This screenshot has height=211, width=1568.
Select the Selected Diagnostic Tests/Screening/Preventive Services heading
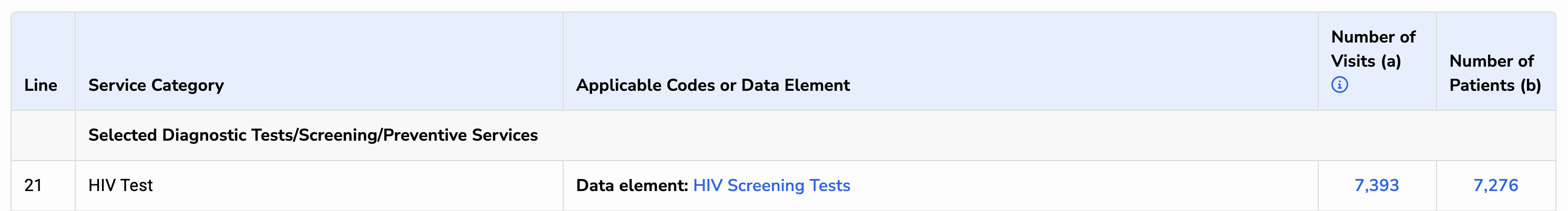313,135
